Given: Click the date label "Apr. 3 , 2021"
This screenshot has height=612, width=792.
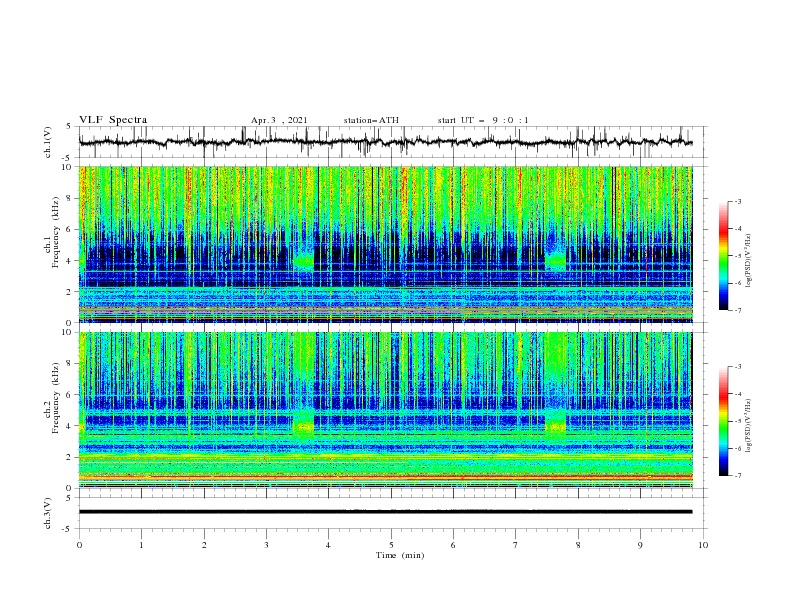Looking at the screenshot, I should (x=279, y=120).
